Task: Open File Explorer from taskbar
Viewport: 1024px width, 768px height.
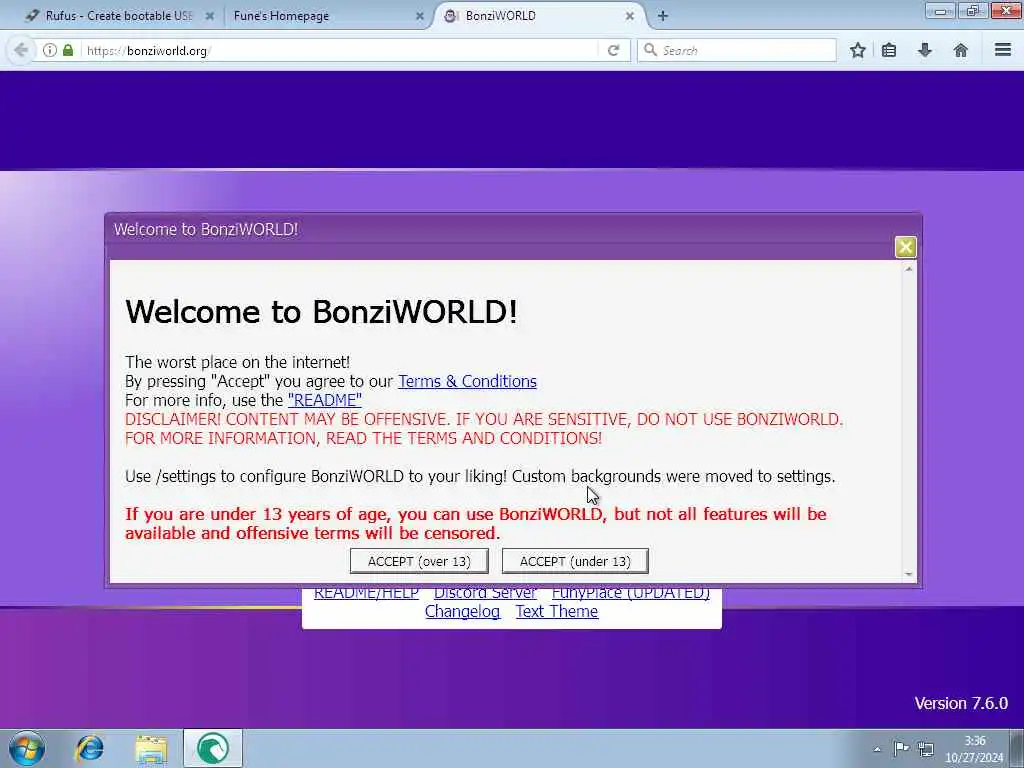Action: click(152, 748)
